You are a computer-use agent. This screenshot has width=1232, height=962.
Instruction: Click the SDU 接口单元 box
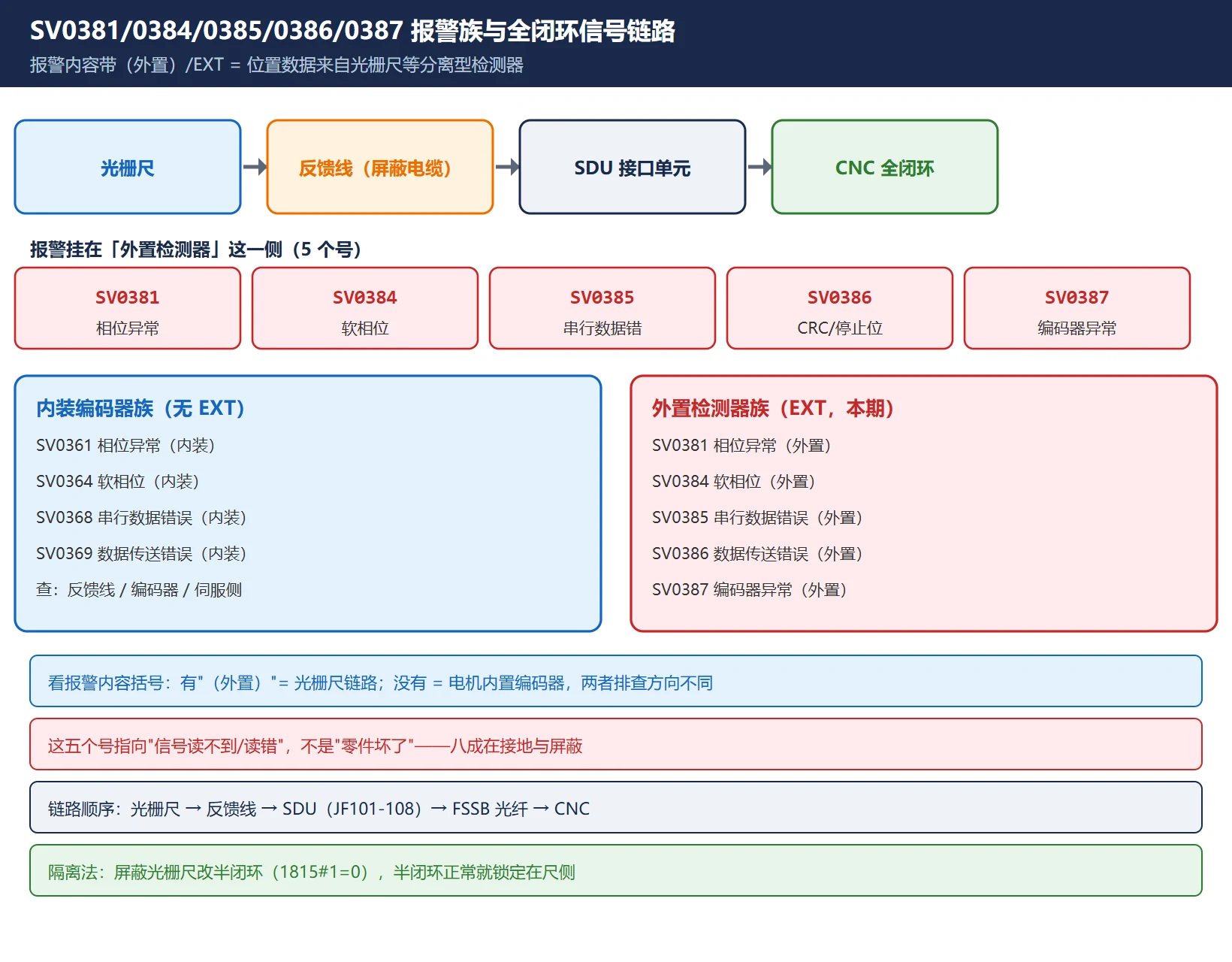click(x=633, y=167)
